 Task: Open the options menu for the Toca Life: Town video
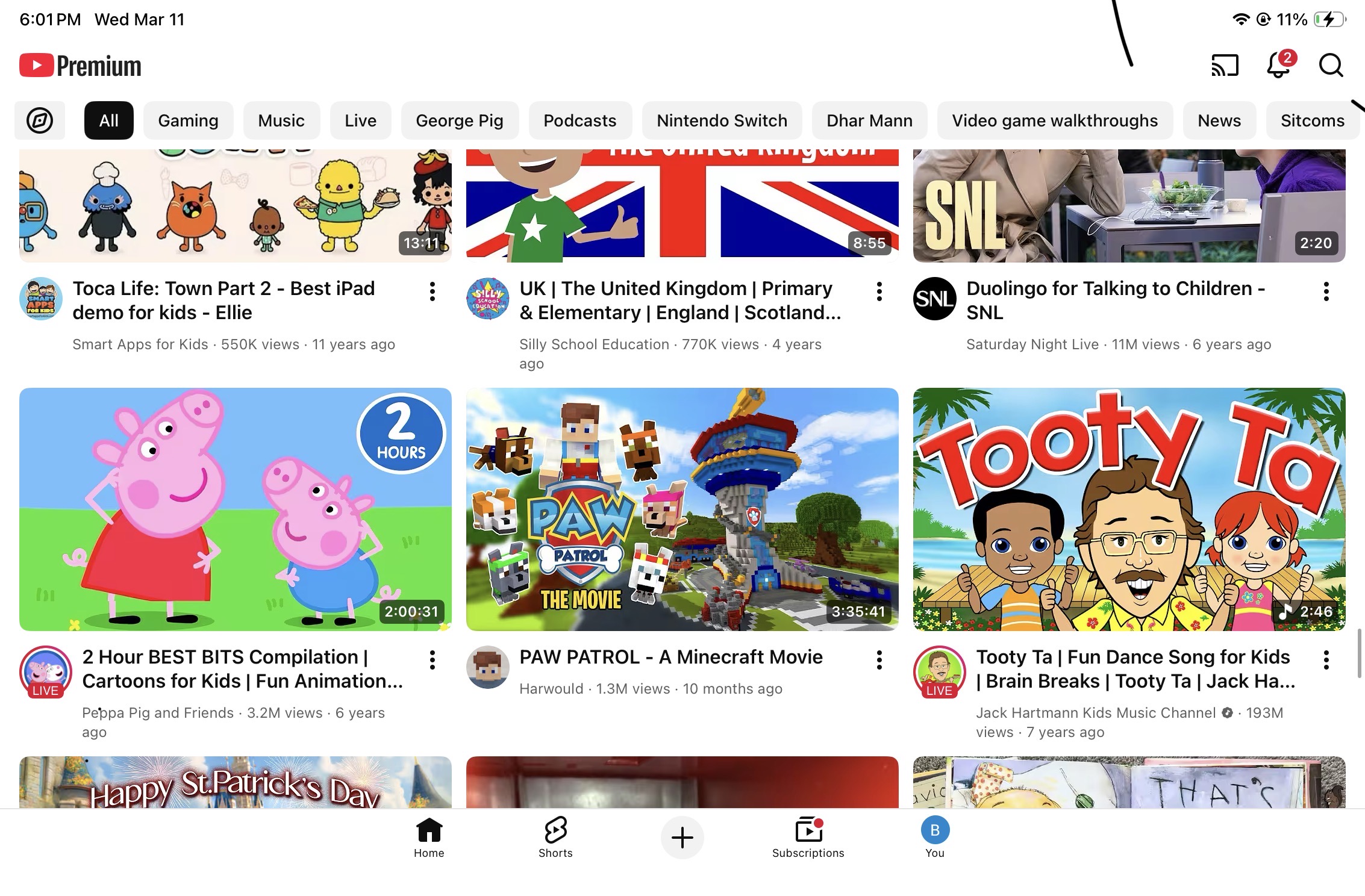click(x=433, y=291)
